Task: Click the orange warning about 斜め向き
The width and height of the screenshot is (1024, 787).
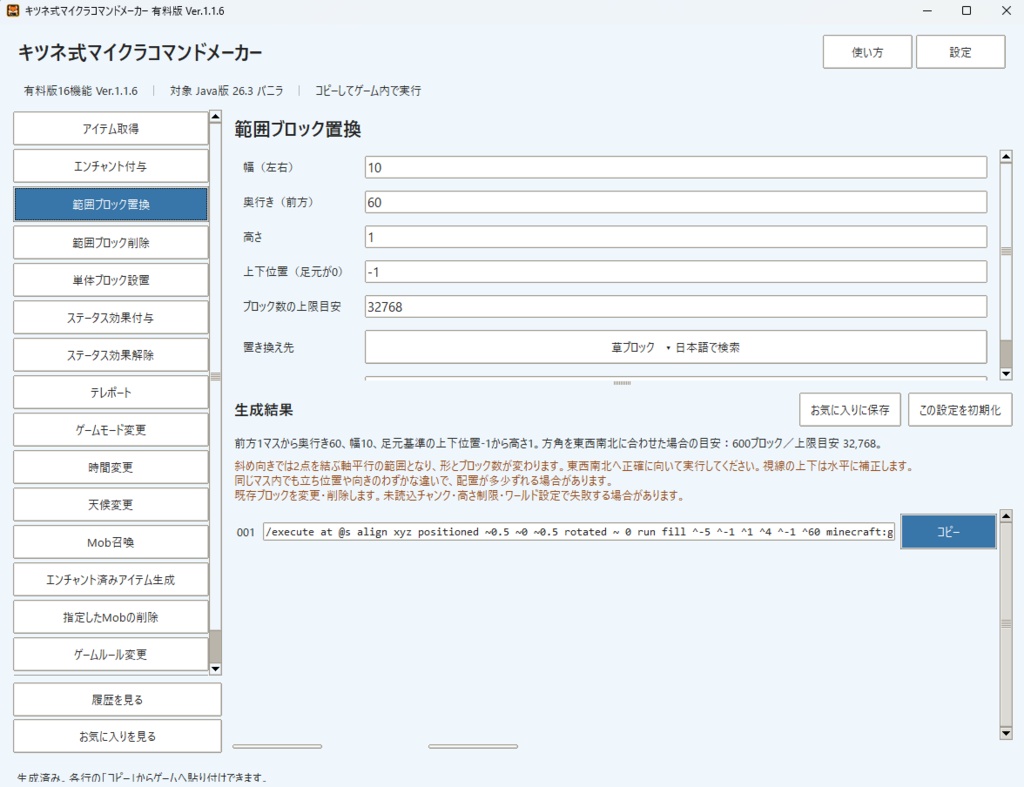Action: [x=573, y=466]
